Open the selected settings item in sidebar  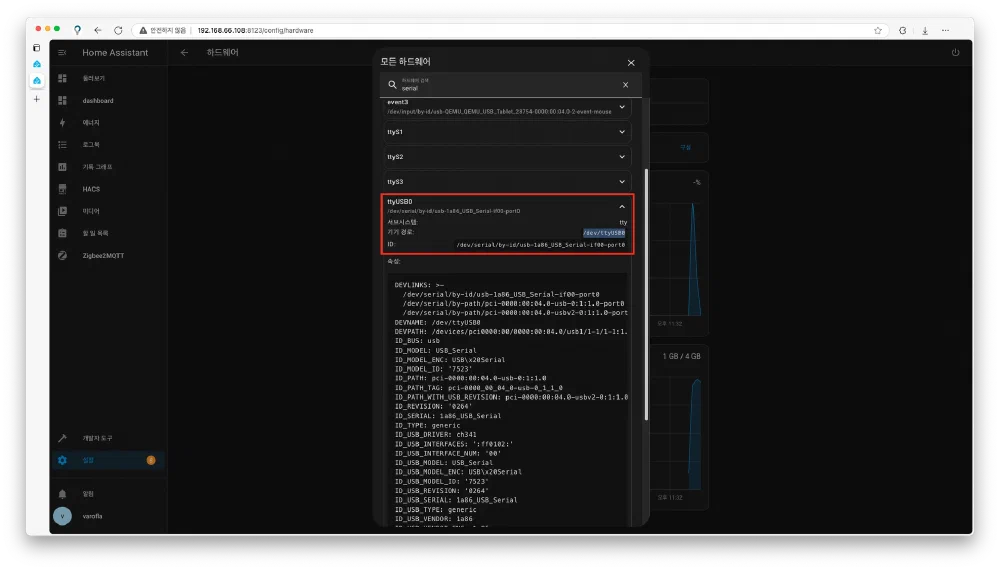coord(88,460)
